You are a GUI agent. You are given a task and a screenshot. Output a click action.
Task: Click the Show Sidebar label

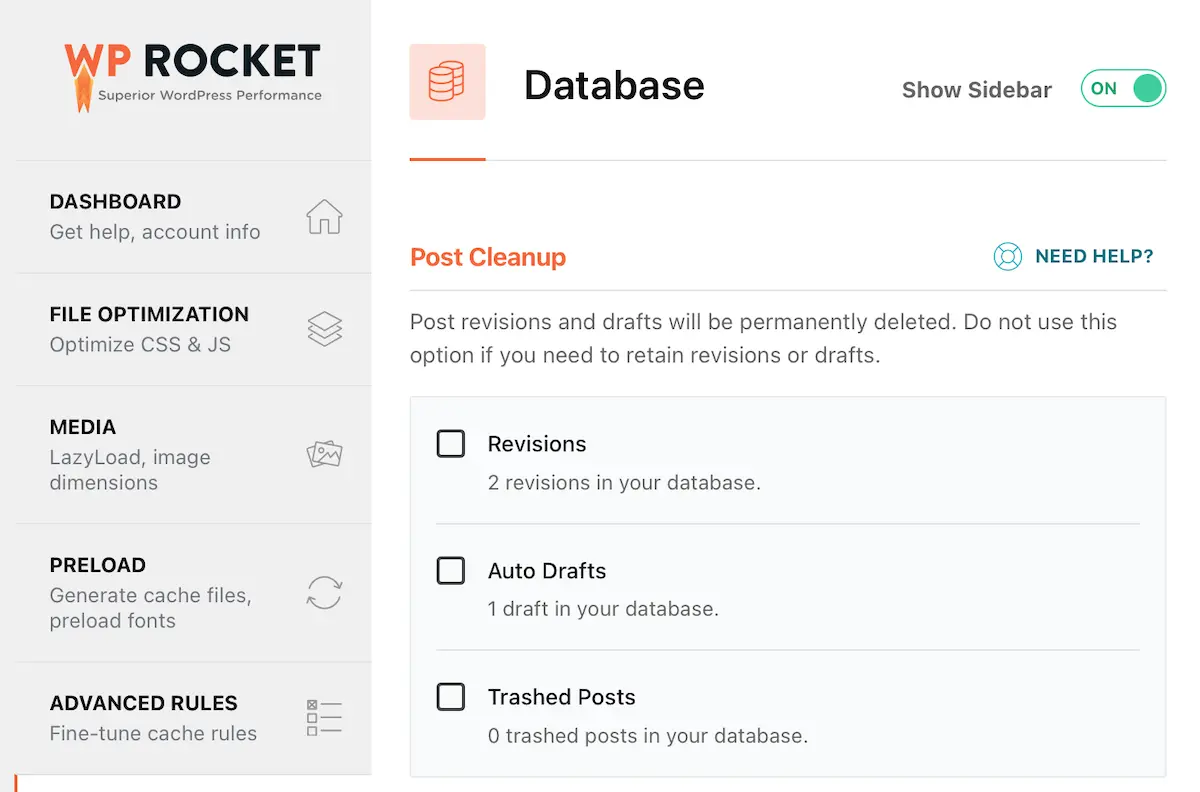tap(976, 90)
